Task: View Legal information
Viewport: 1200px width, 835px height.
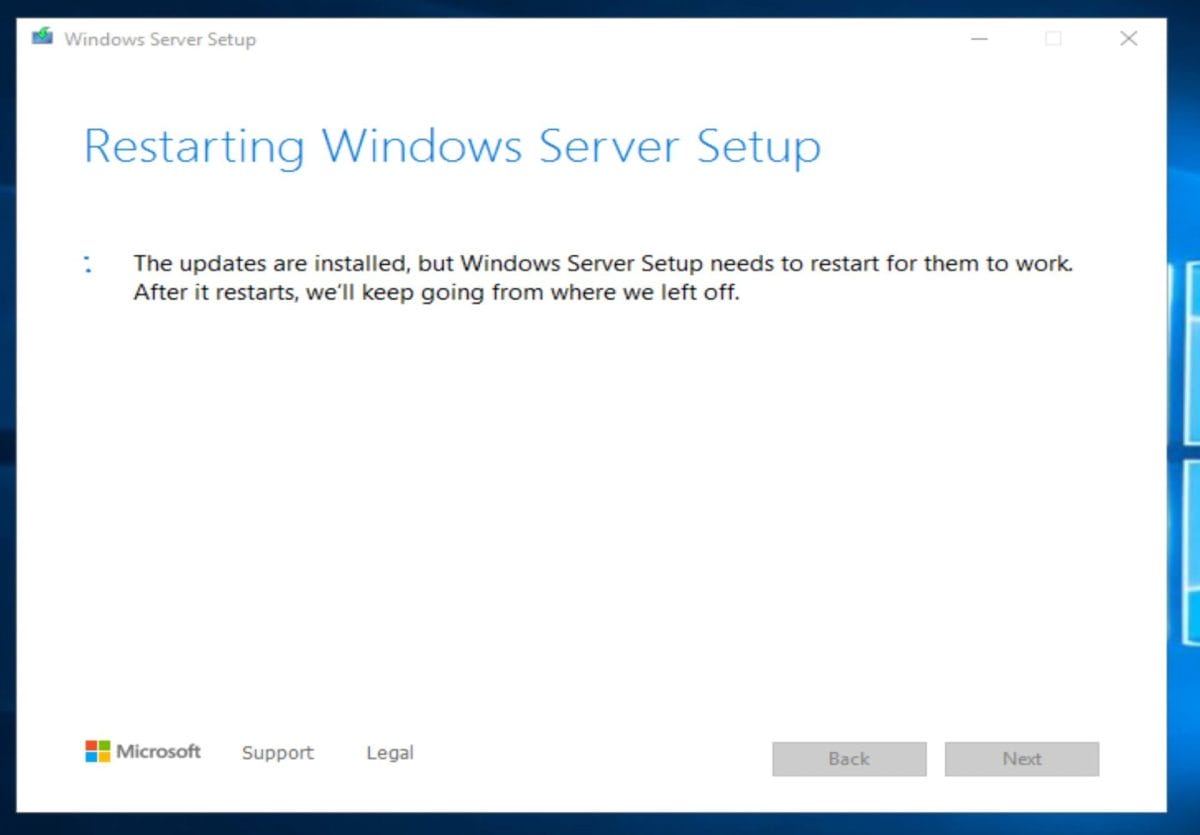Action: 388,752
